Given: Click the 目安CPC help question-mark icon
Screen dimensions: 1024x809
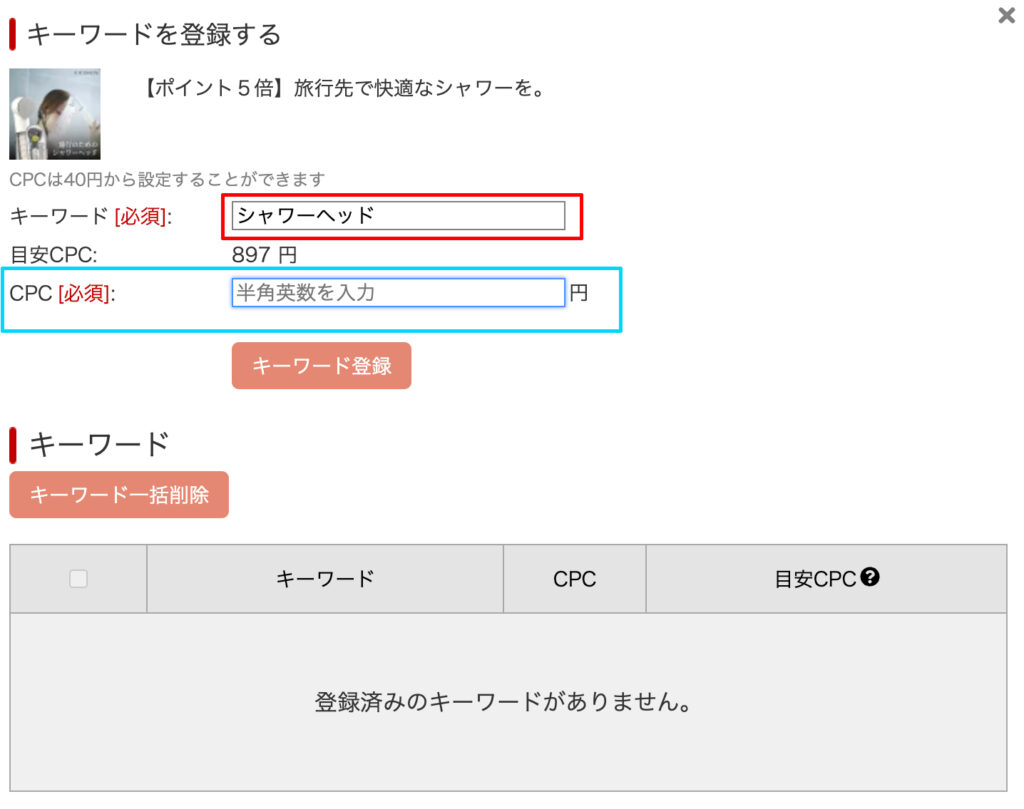Looking at the screenshot, I should tap(869, 577).
